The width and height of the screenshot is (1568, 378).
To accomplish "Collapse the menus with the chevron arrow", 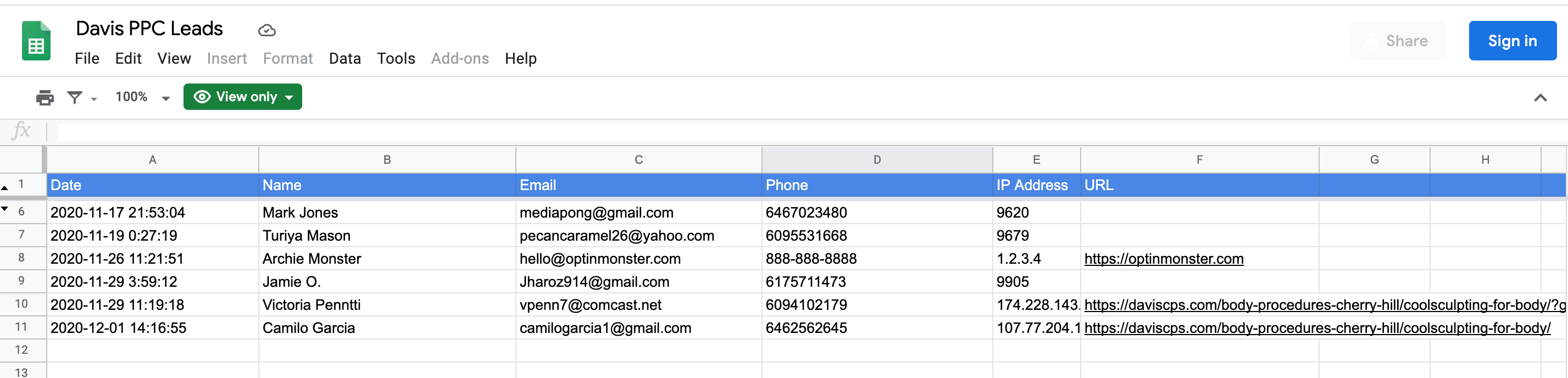I will 1540,98.
